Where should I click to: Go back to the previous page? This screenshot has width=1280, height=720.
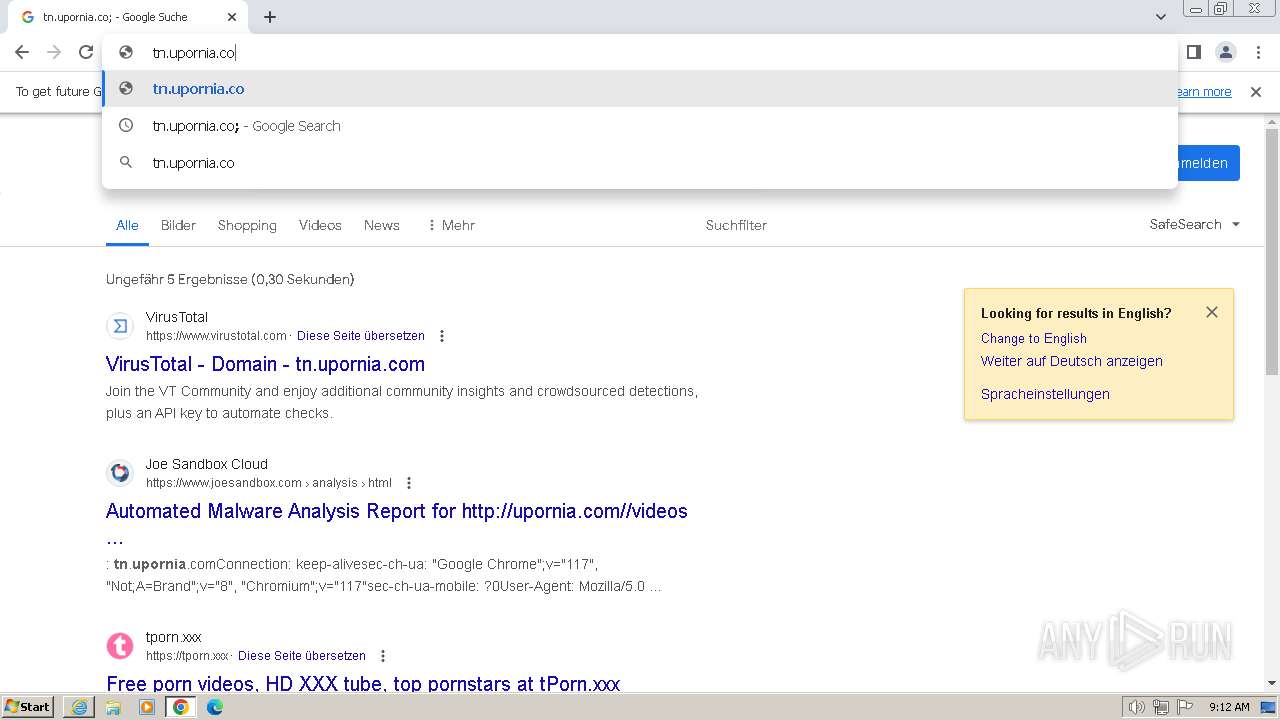pyautogui.click(x=22, y=52)
